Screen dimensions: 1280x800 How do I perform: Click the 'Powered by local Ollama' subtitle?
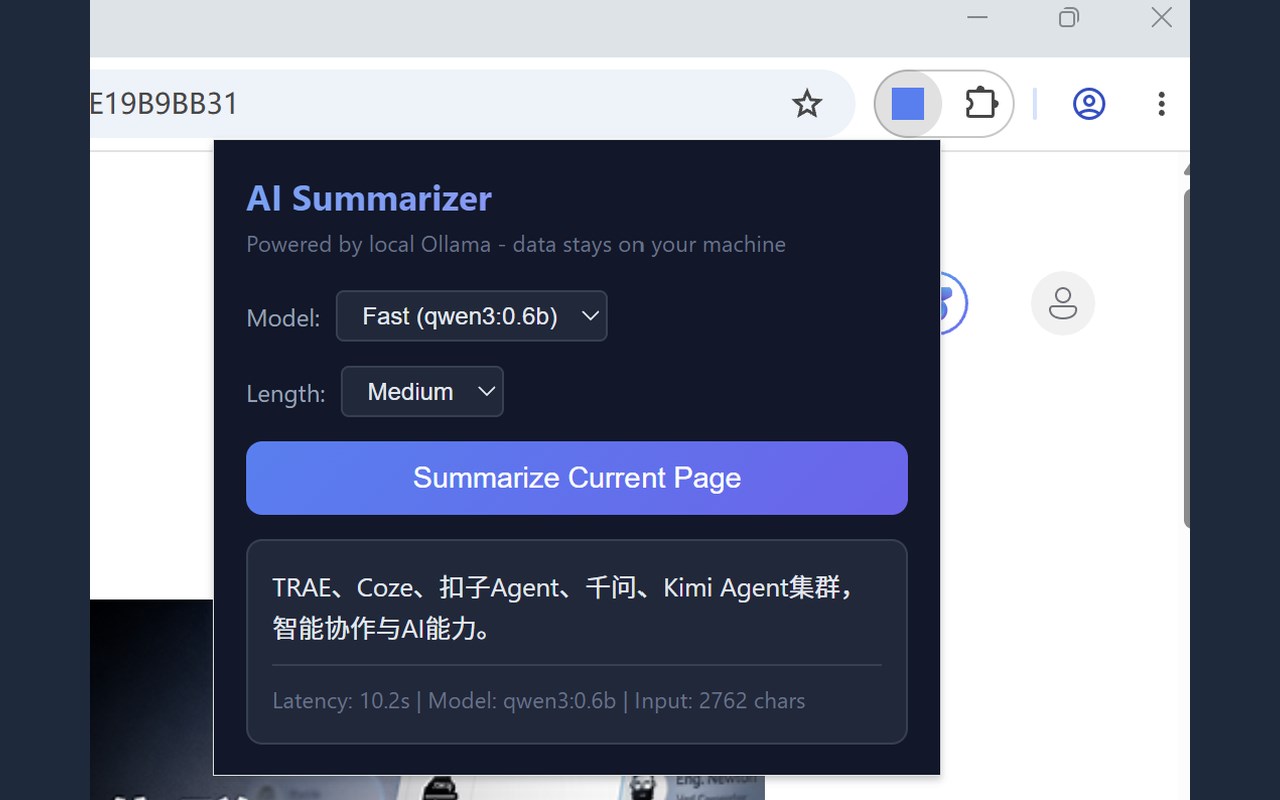click(516, 245)
